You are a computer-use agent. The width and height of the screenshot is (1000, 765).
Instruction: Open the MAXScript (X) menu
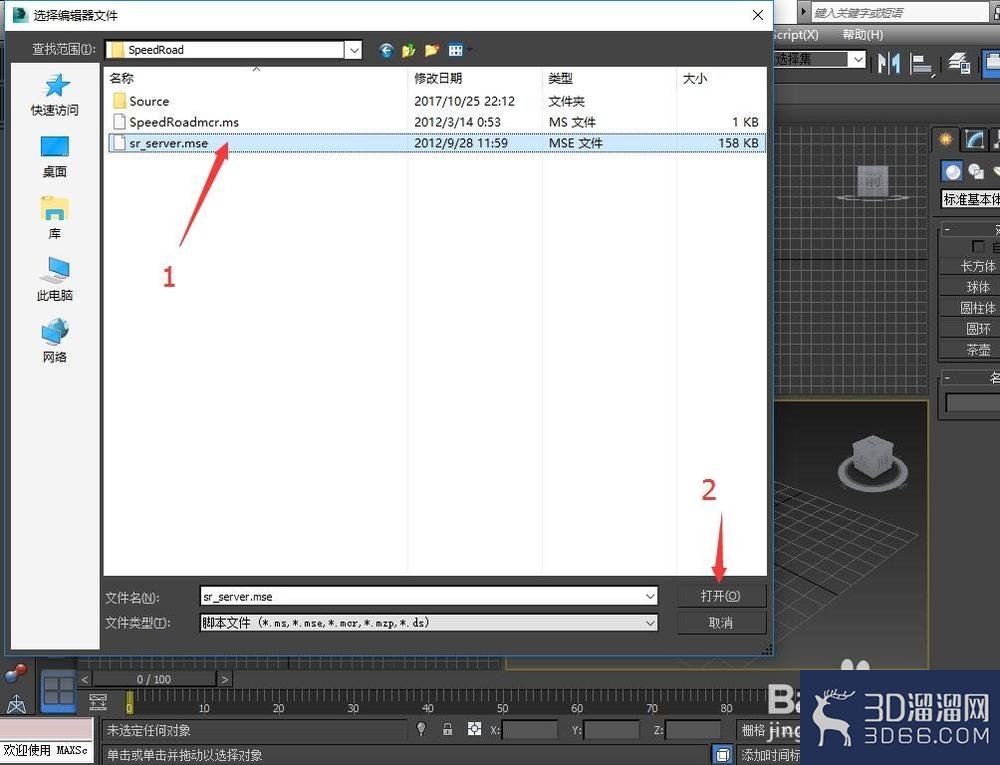[796, 34]
